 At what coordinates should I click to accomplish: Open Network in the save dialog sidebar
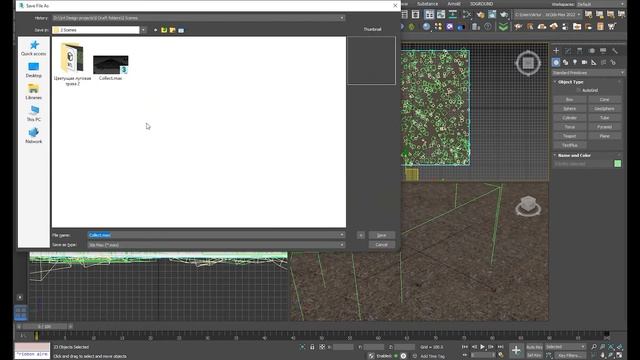[33, 136]
